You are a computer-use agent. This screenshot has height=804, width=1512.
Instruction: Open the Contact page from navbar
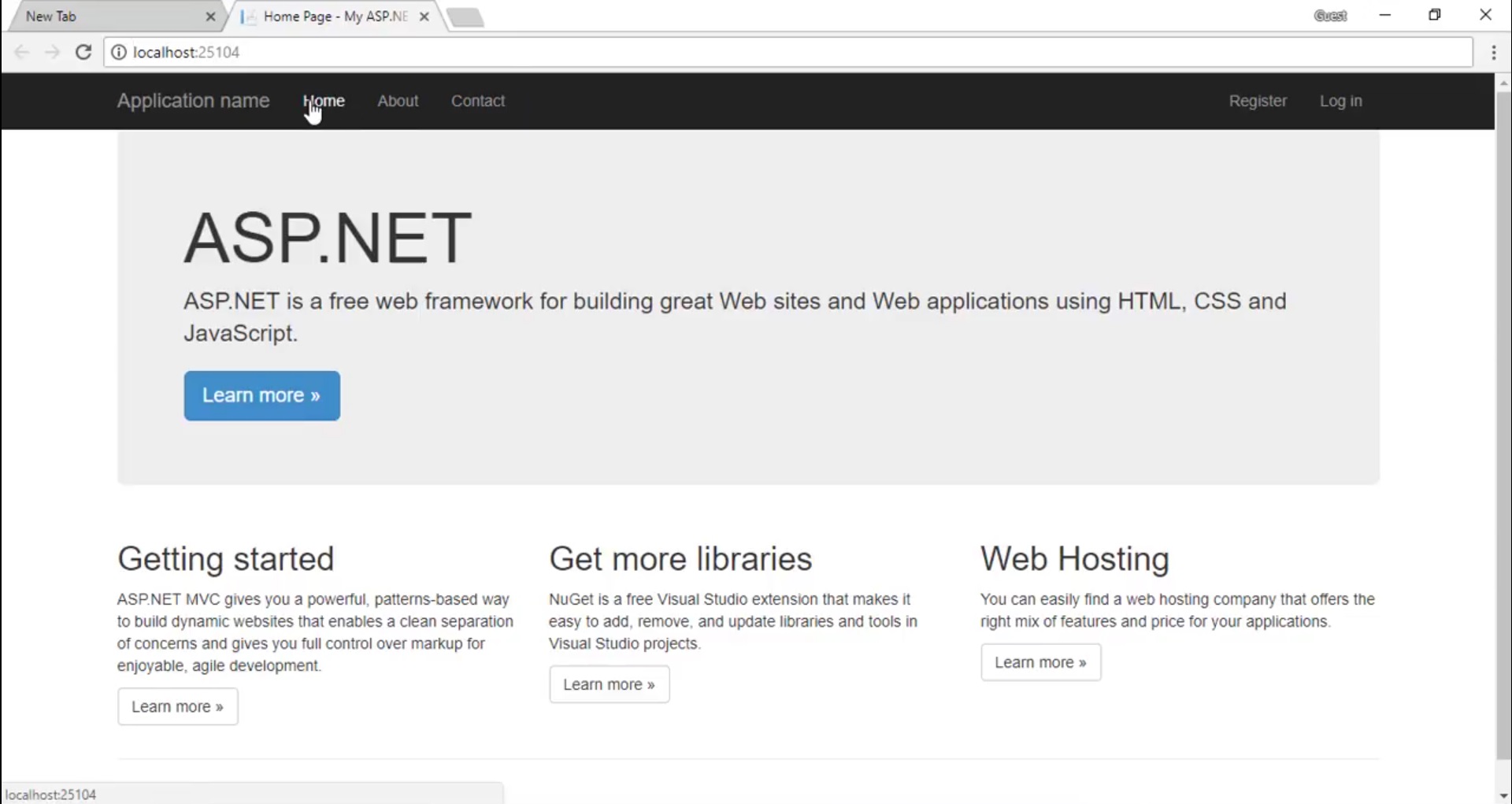[x=477, y=101]
